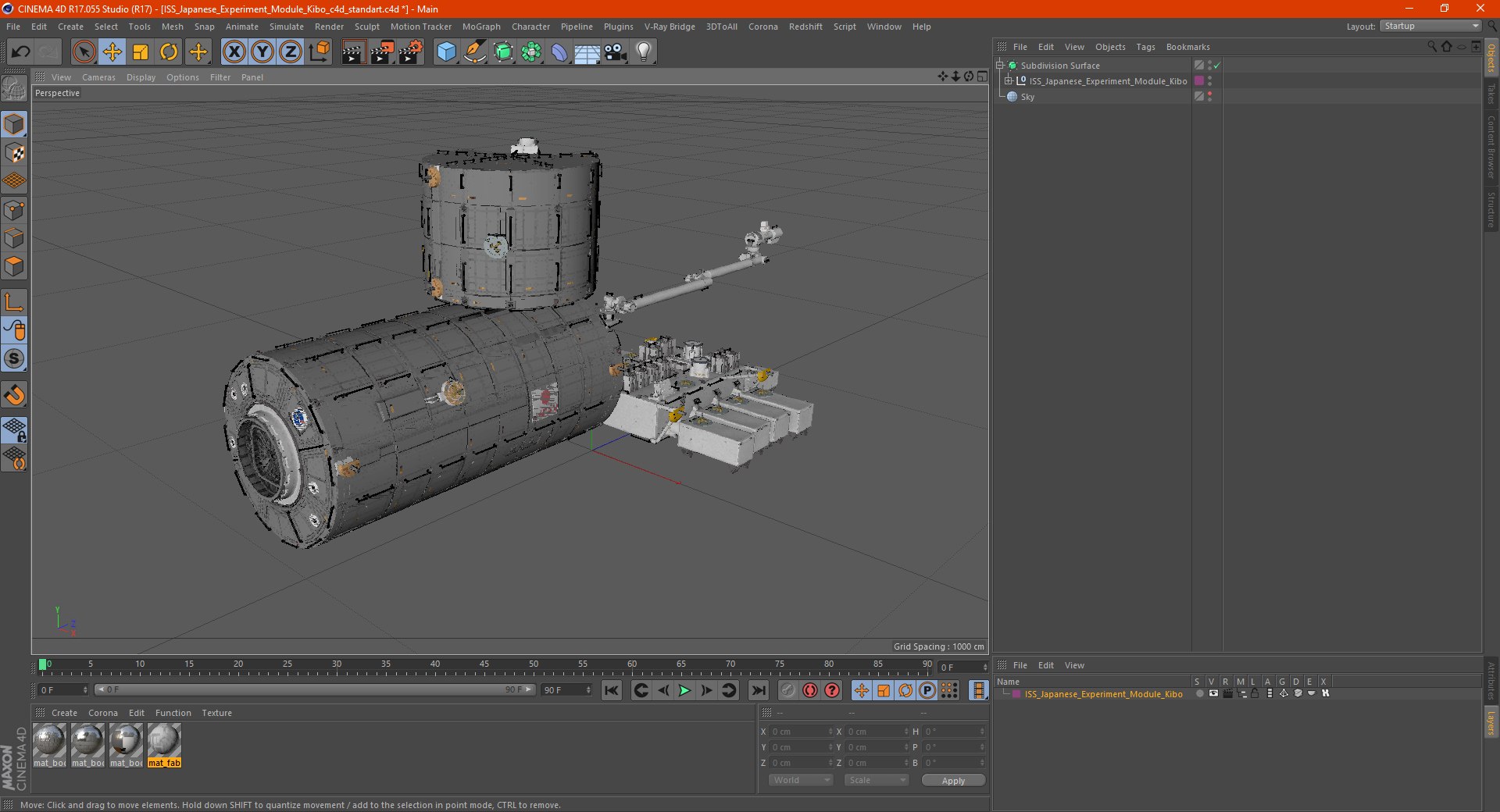1500x812 pixels.
Task: Add a light object with bulb icon
Action: click(x=644, y=52)
